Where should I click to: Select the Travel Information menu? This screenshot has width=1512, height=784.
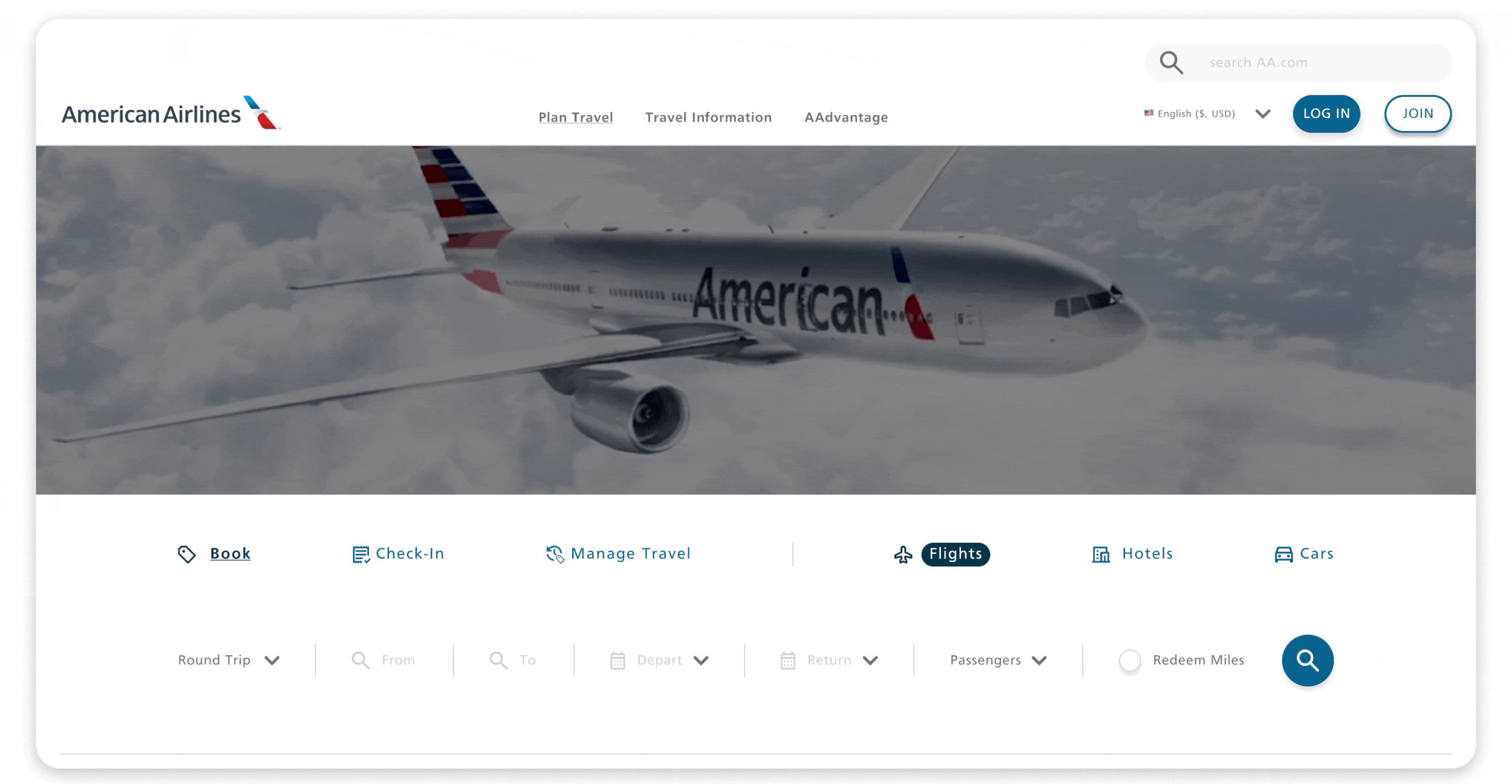(708, 117)
